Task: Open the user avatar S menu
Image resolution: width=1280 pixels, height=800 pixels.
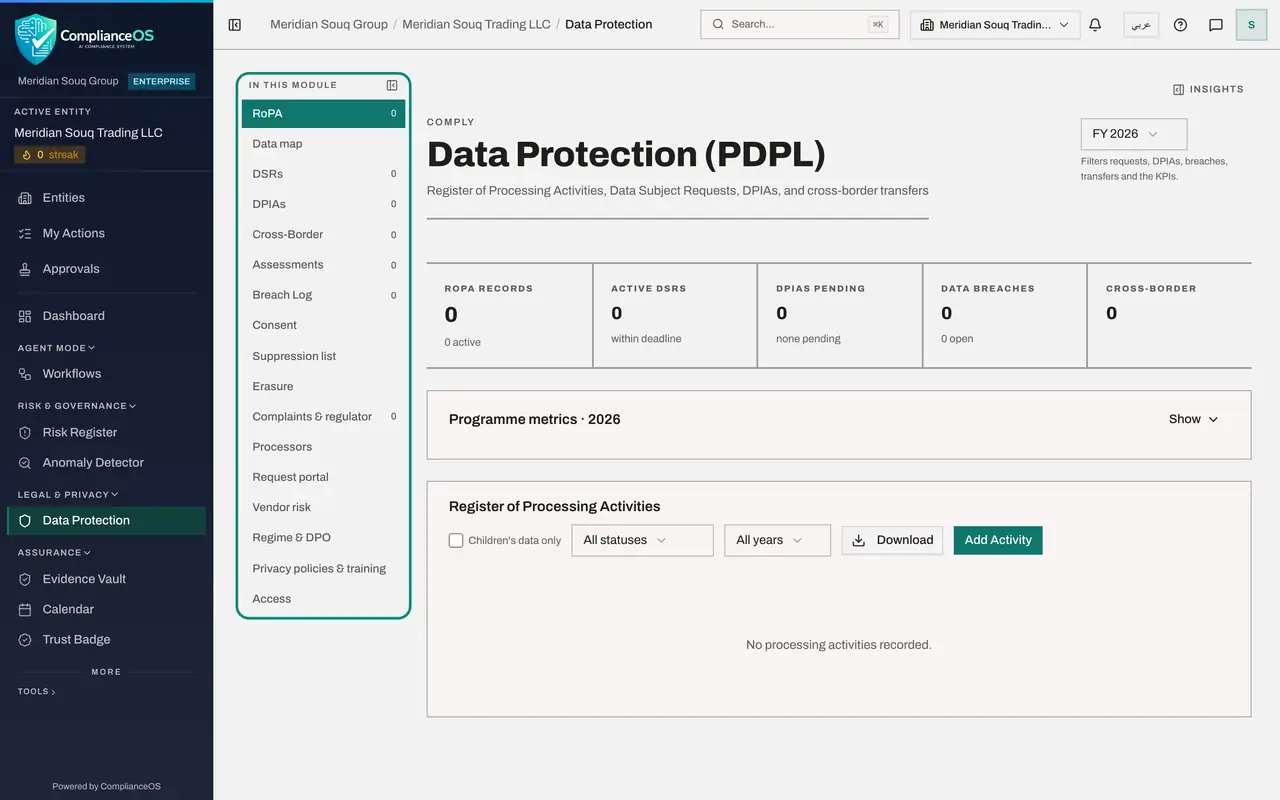Action: tap(1251, 25)
